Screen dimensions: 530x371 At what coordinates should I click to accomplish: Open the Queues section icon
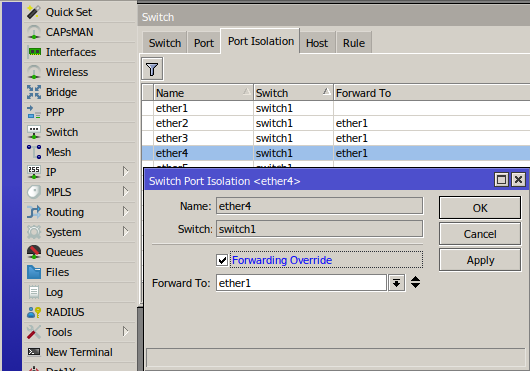(x=34, y=252)
